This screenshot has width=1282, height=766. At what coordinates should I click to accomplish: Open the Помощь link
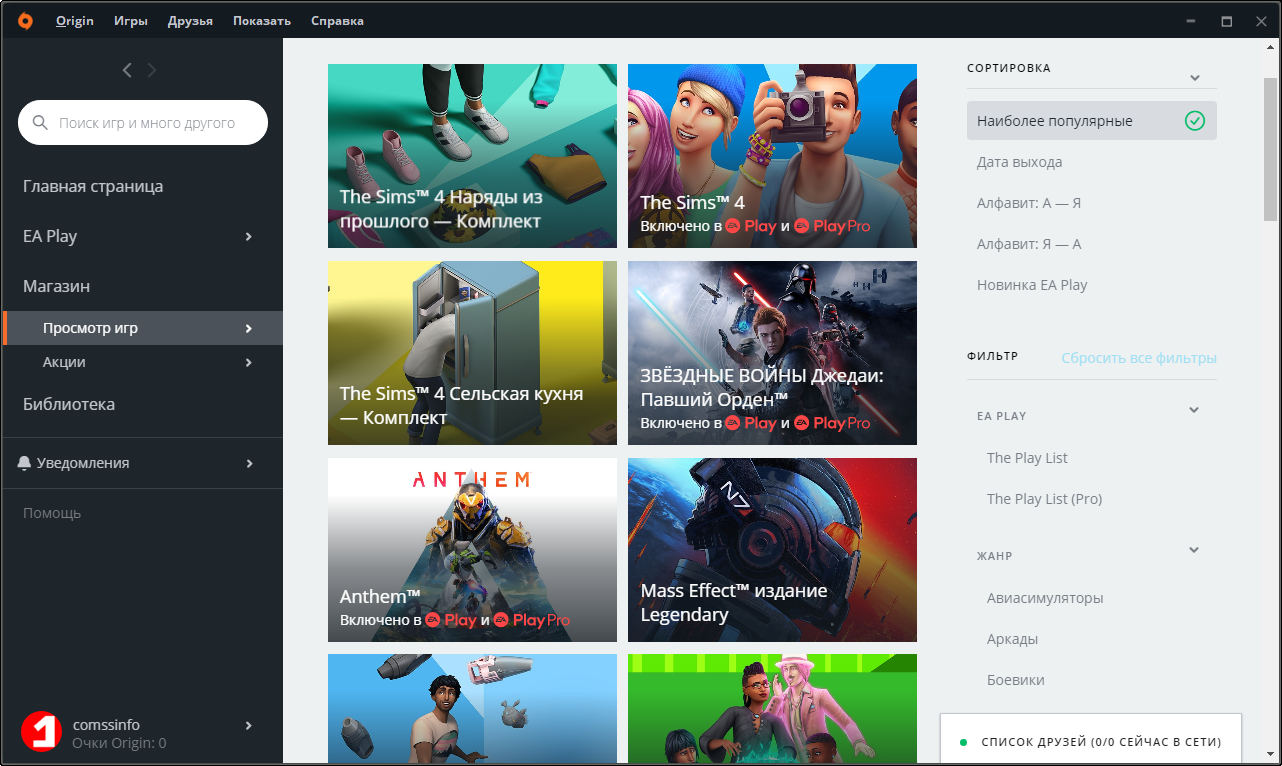pyautogui.click(x=52, y=513)
